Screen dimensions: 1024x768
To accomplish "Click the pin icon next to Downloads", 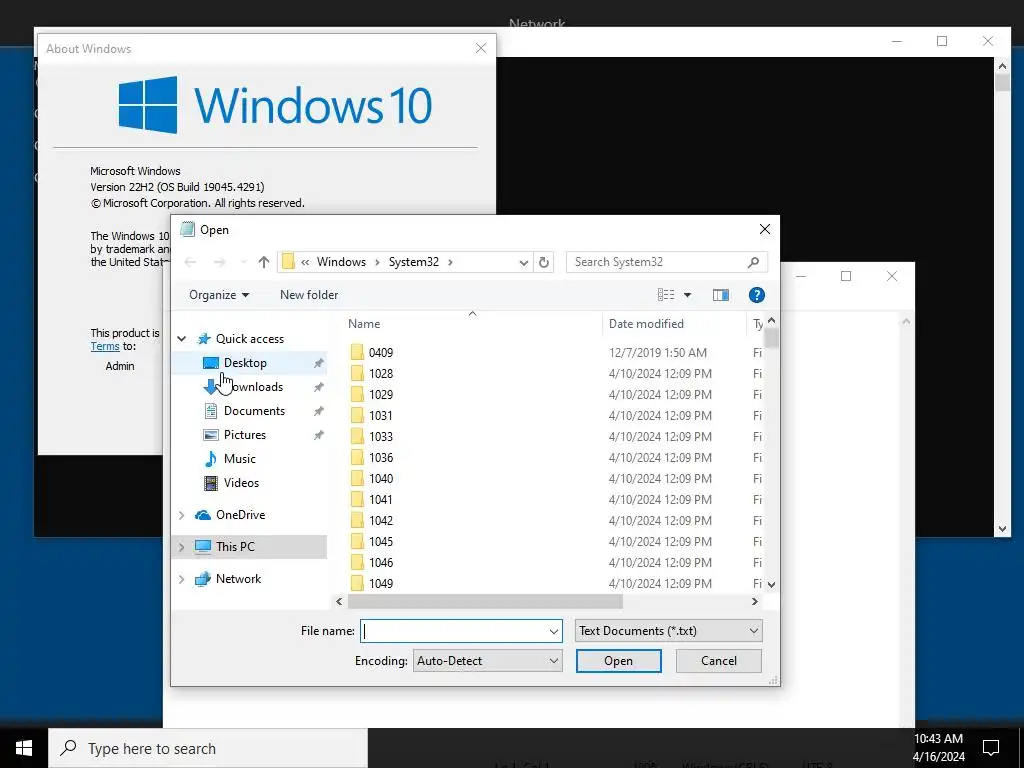I will point(318,387).
